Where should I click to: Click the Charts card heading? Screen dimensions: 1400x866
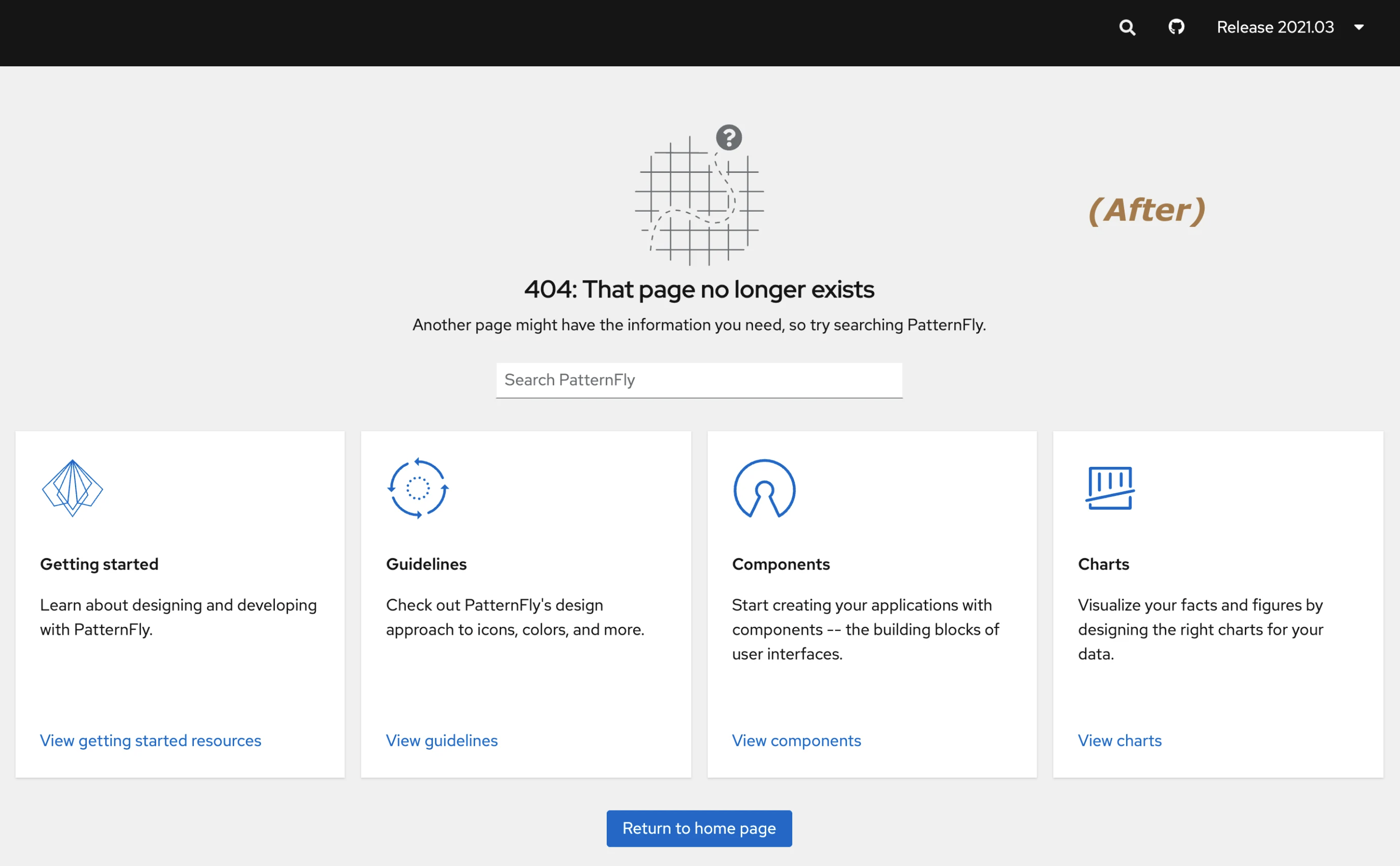[1103, 564]
